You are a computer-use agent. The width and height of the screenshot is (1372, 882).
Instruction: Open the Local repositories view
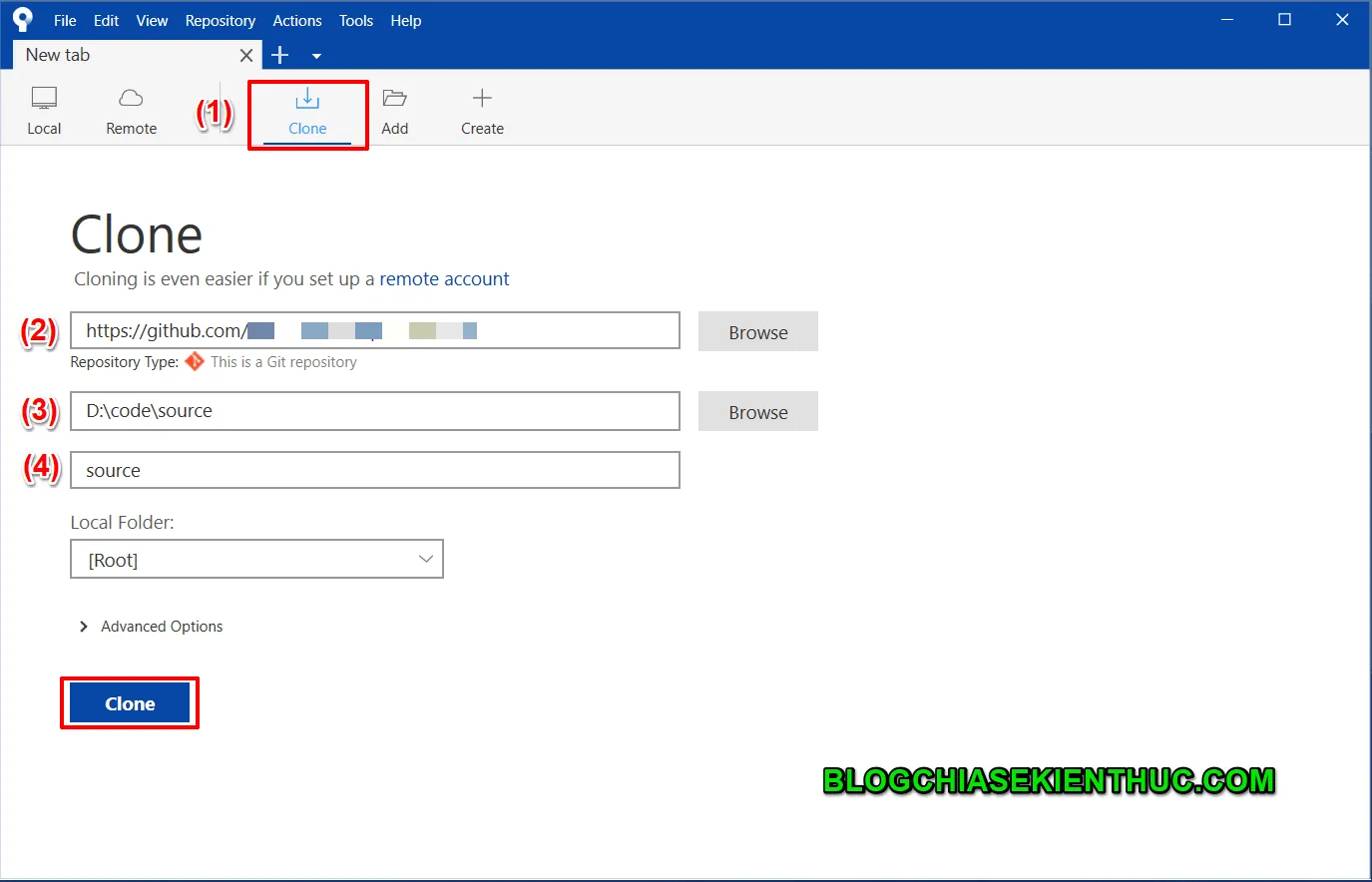pos(44,108)
